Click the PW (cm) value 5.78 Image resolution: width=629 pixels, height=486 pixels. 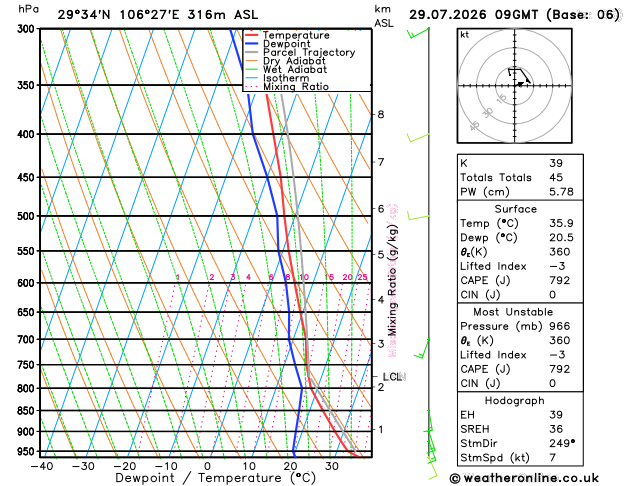point(561,192)
